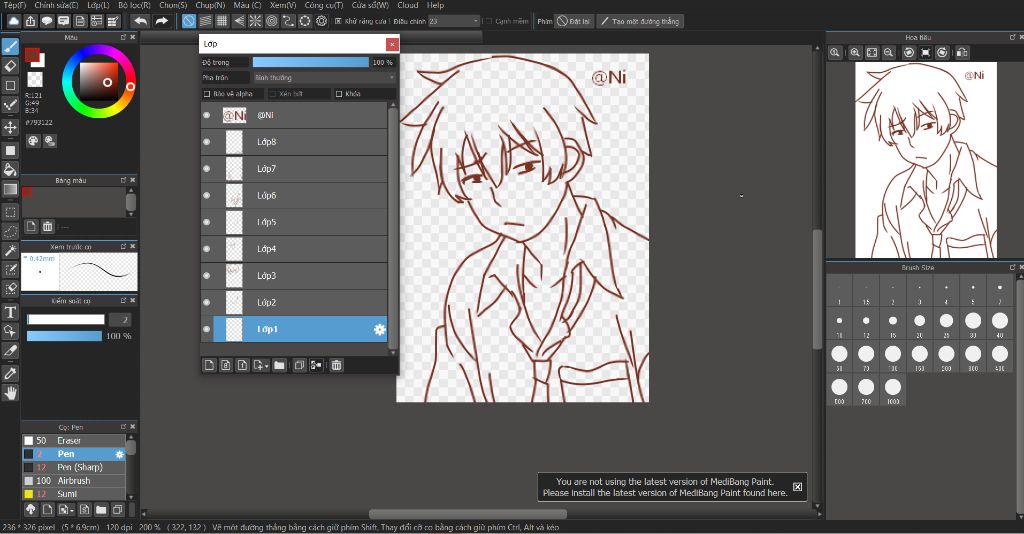Toggle the Khử răng cưa checkbox
This screenshot has width=1024, height=534.
[338, 21]
